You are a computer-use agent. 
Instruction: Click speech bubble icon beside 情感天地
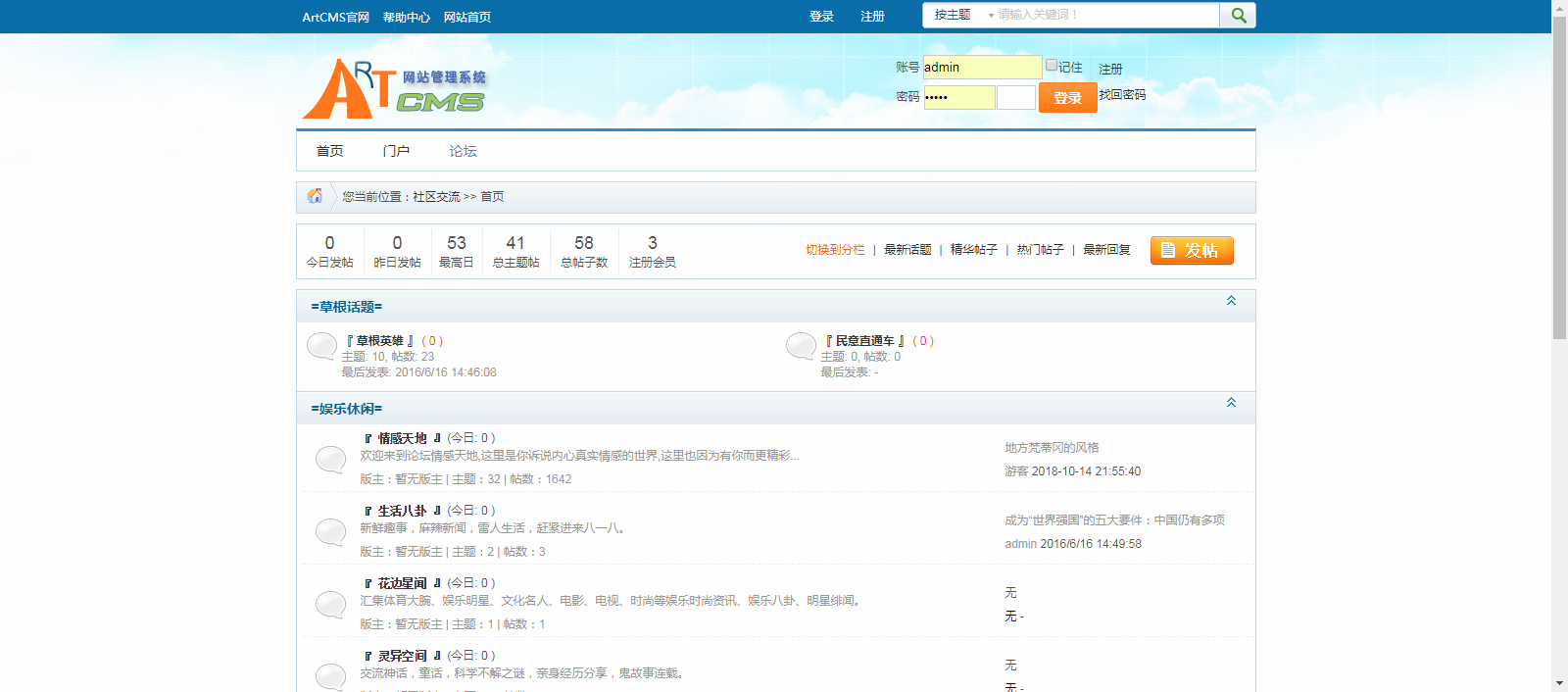[330, 460]
